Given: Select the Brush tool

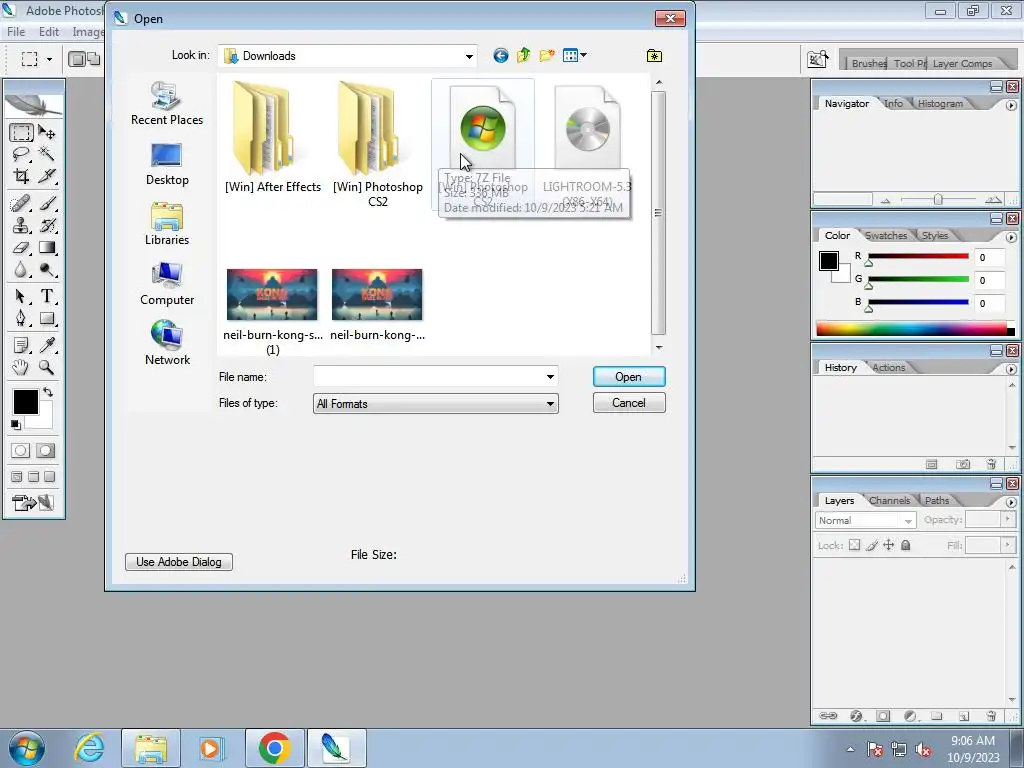Looking at the screenshot, I should pyautogui.click(x=47, y=203).
